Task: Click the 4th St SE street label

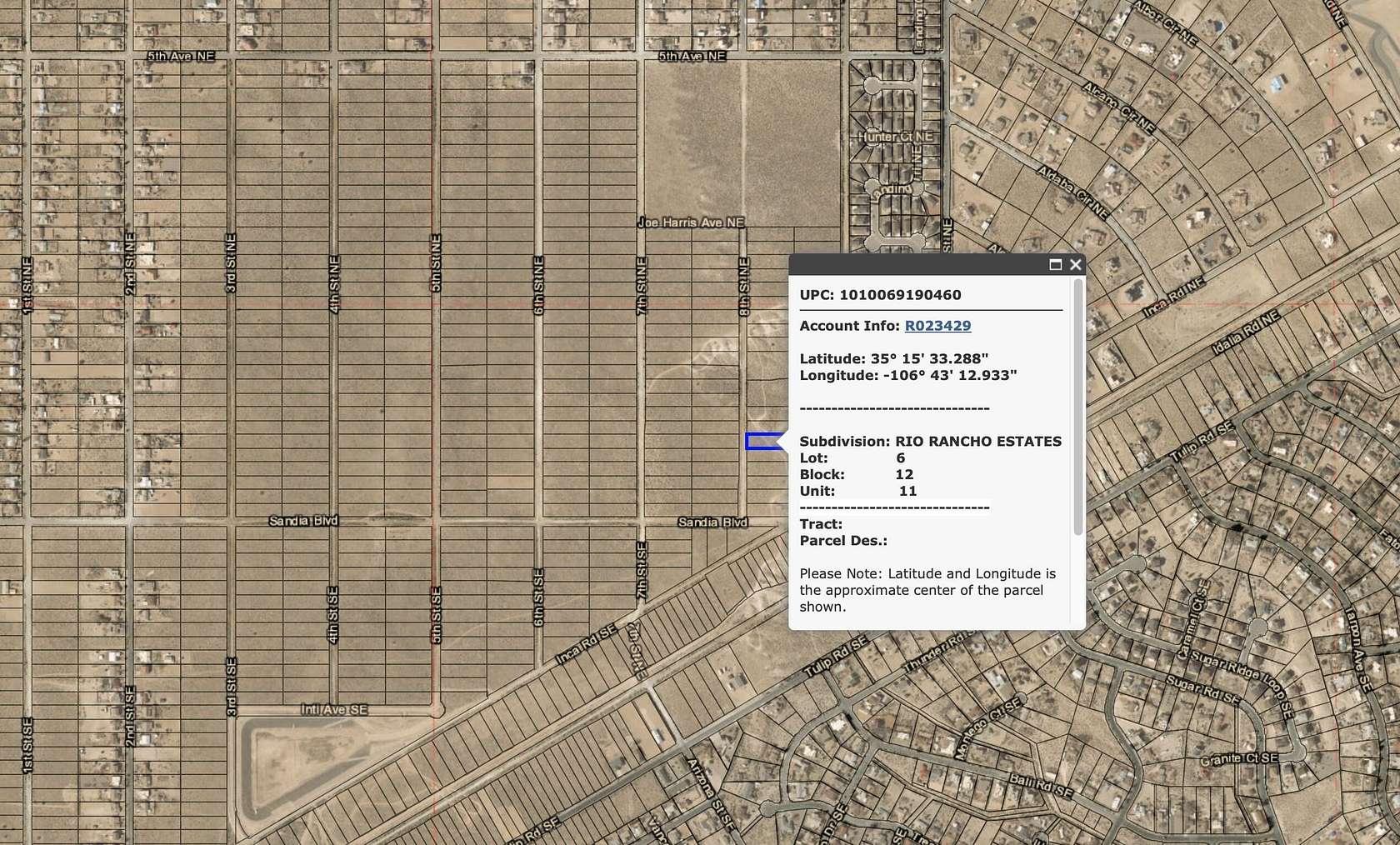Action: (x=332, y=615)
